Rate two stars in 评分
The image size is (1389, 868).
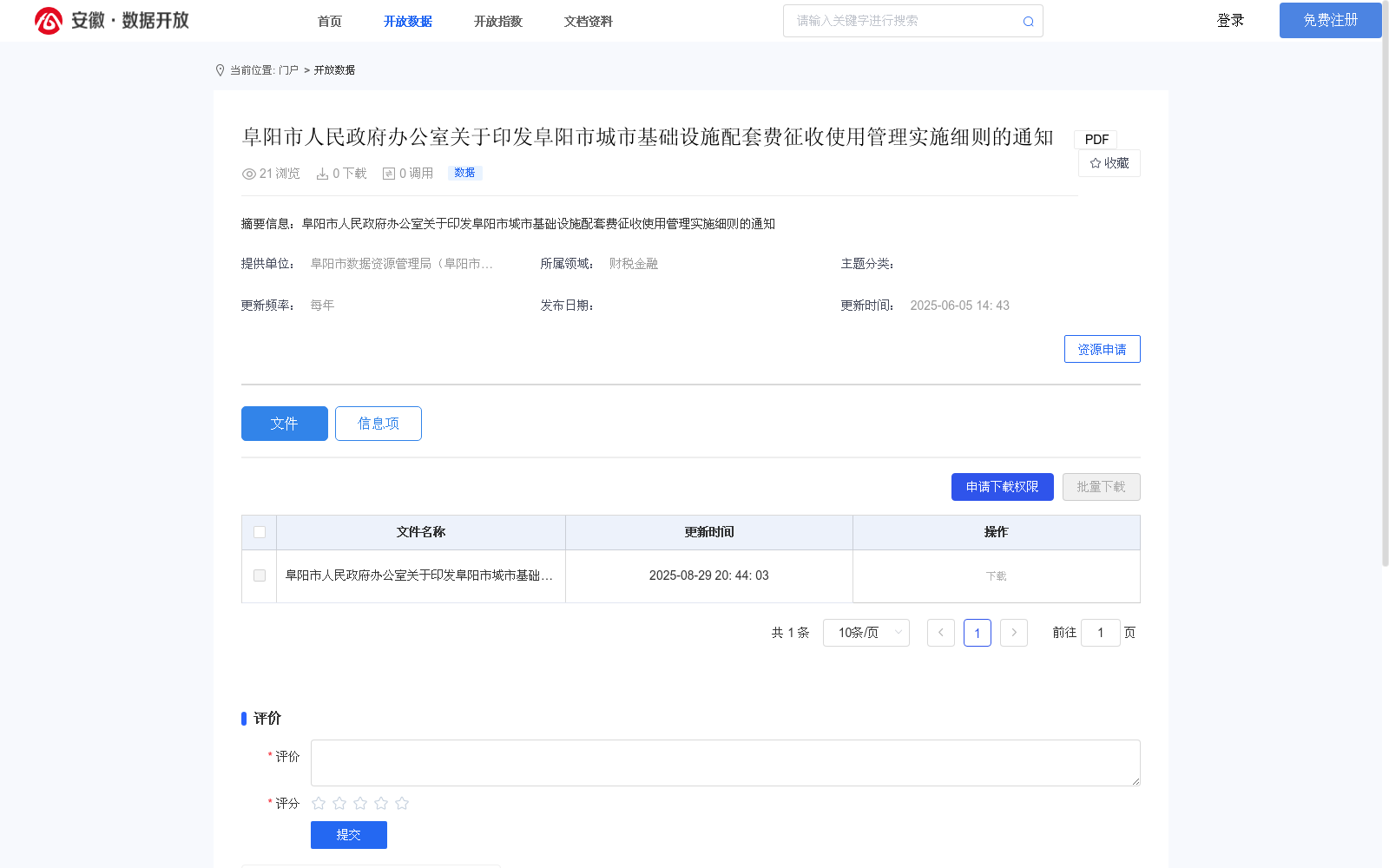coord(339,803)
